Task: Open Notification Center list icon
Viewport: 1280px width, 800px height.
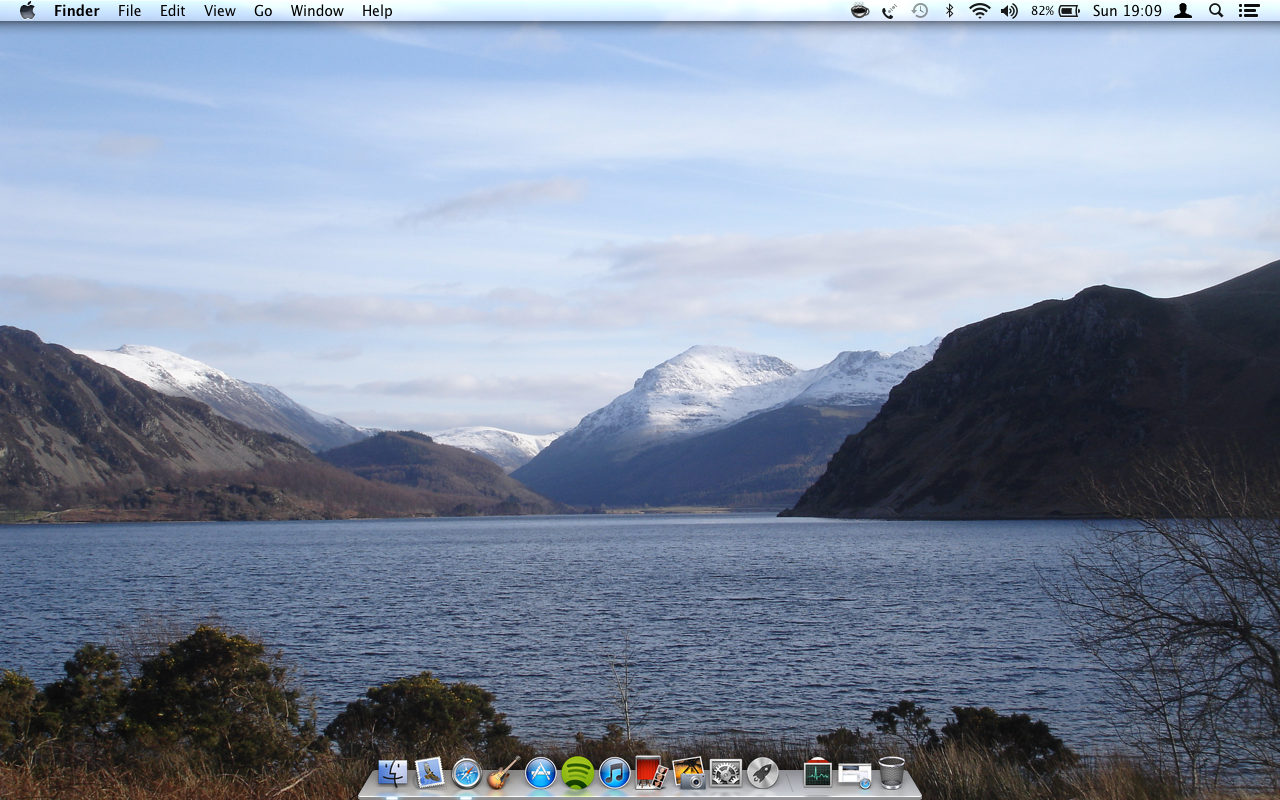Action: [x=1248, y=11]
